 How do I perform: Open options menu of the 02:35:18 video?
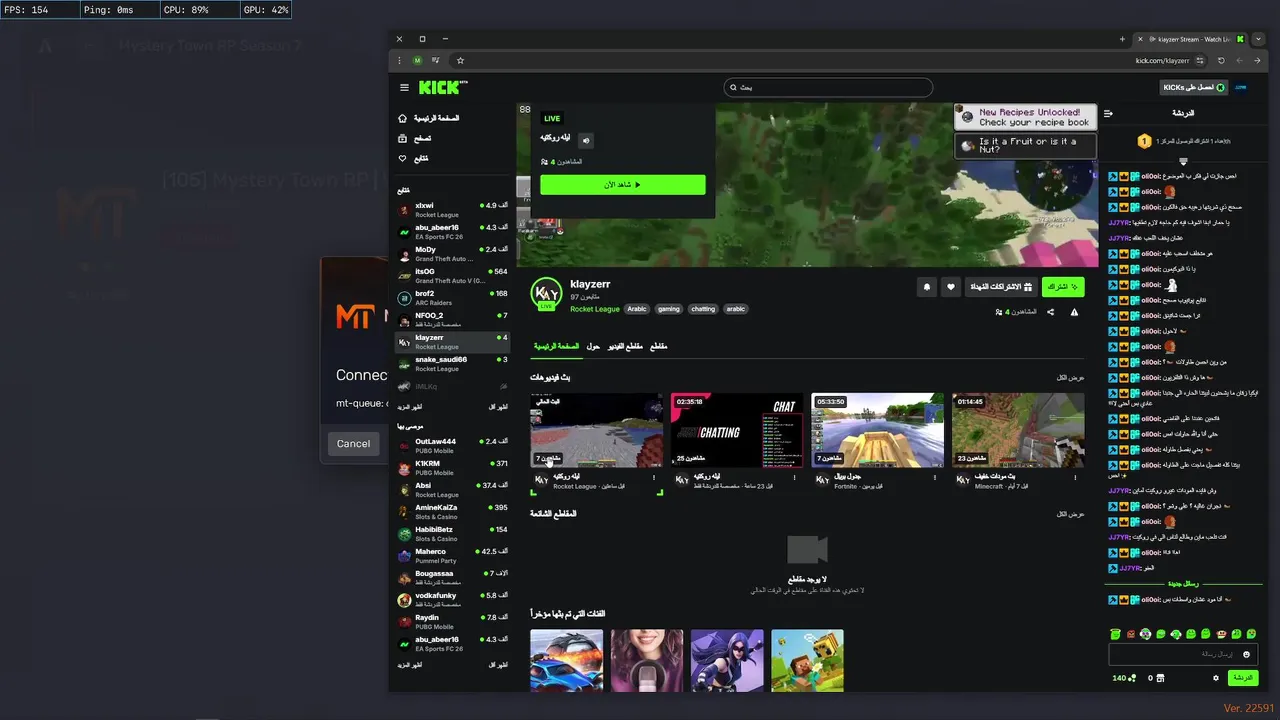(795, 477)
